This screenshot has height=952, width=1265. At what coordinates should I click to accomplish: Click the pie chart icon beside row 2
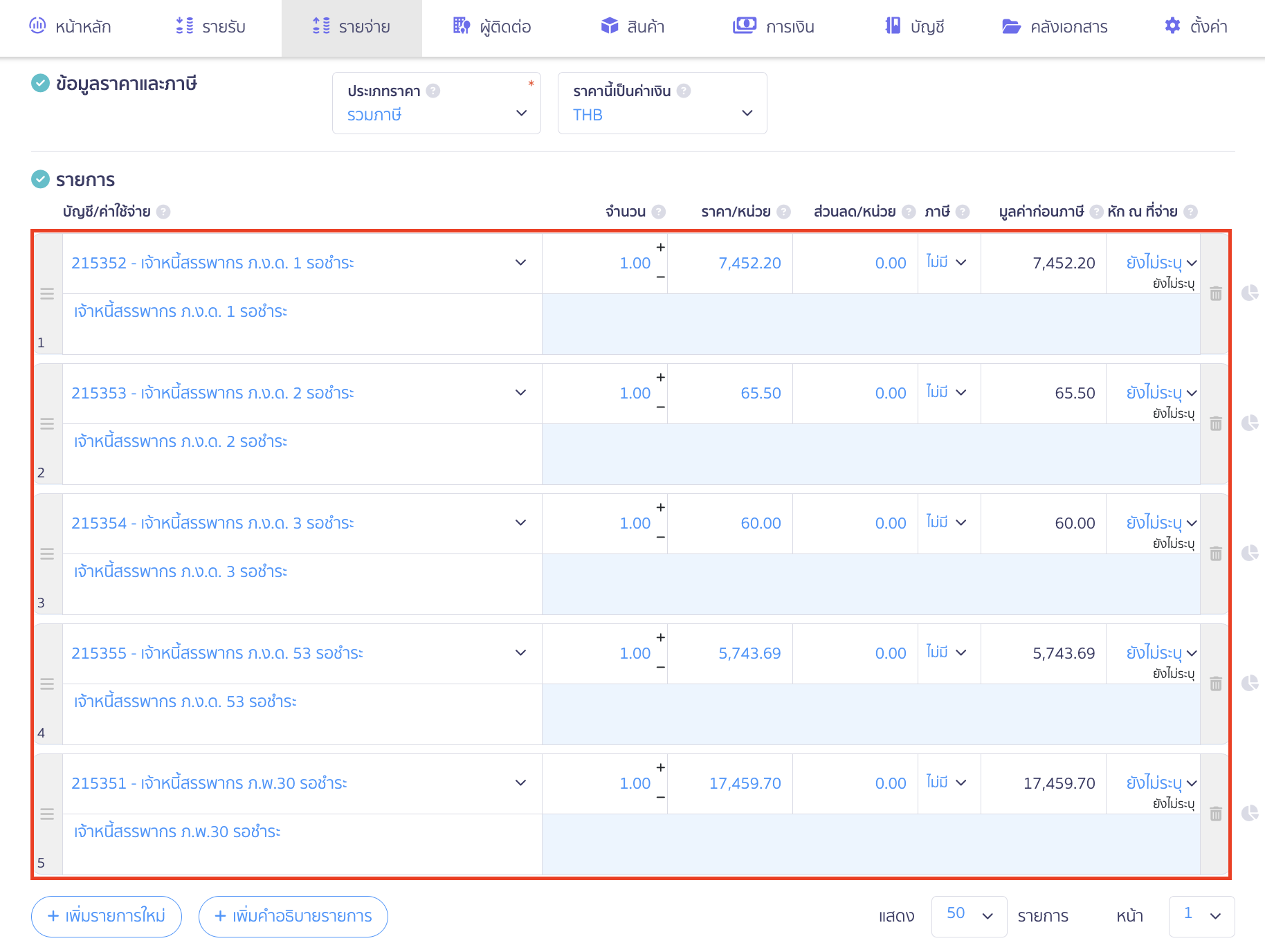pos(1249,423)
